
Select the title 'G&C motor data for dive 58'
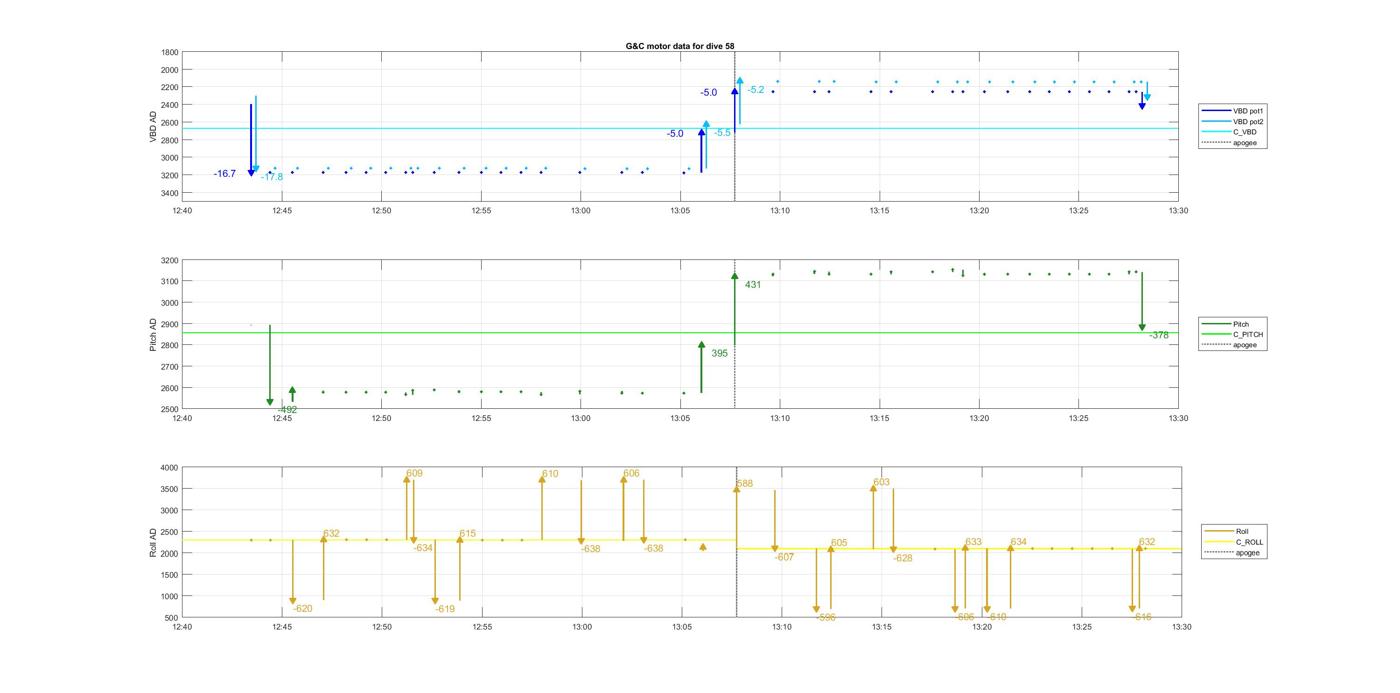click(x=680, y=46)
